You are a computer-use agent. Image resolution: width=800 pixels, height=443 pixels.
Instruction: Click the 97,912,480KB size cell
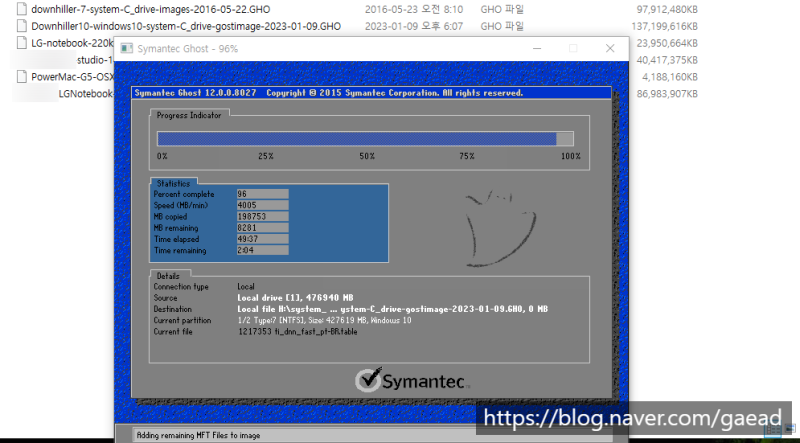(667, 9)
